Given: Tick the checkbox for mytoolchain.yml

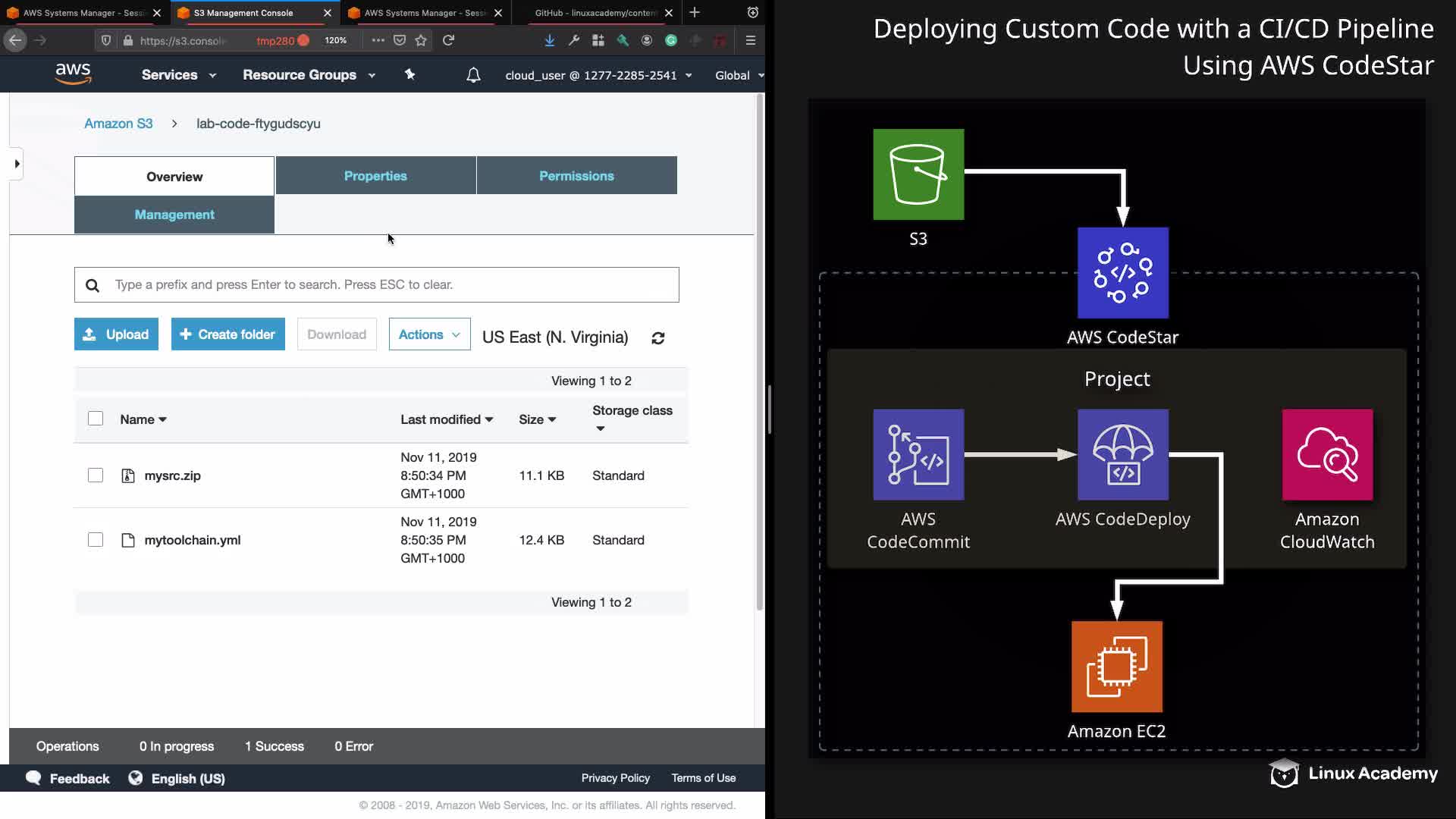Looking at the screenshot, I should 96,540.
